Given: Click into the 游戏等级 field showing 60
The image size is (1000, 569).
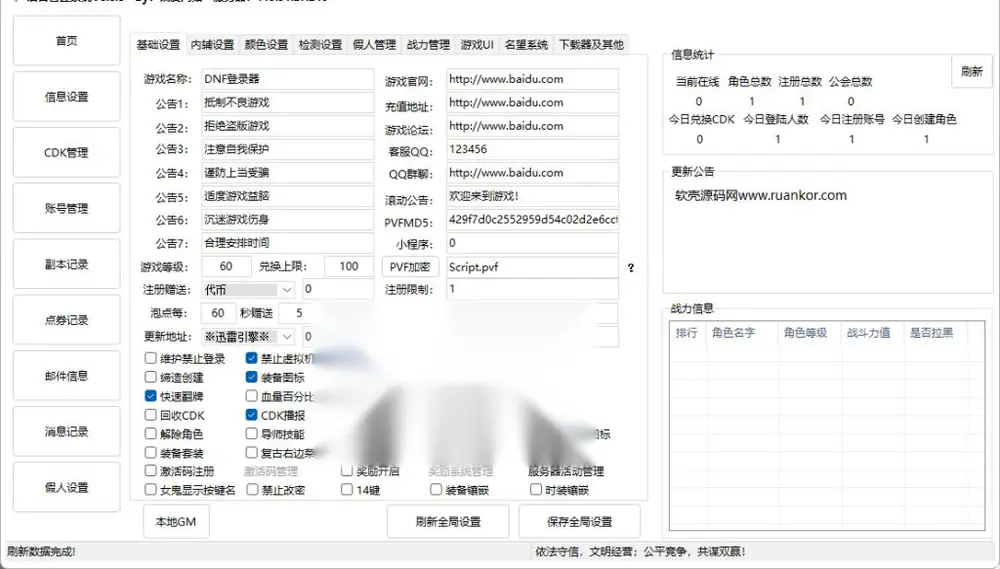Looking at the screenshot, I should click(226, 267).
